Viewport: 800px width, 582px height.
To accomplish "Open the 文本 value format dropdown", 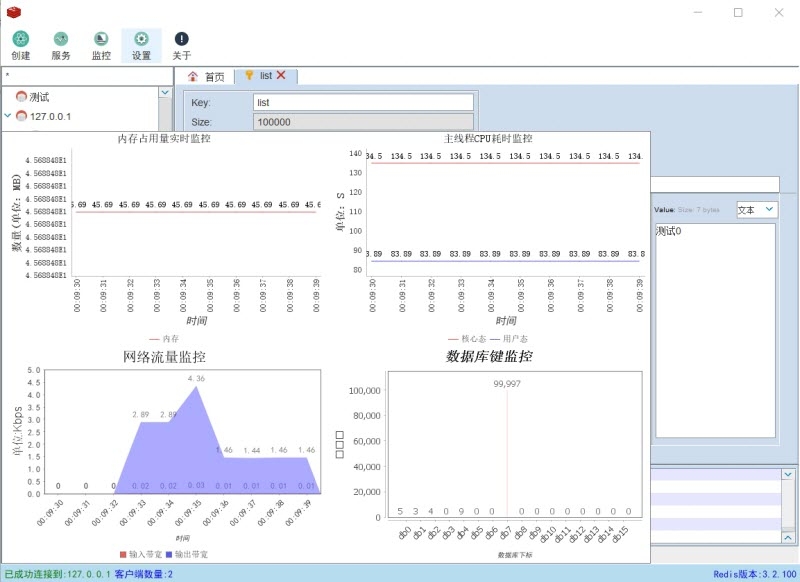I will point(757,210).
